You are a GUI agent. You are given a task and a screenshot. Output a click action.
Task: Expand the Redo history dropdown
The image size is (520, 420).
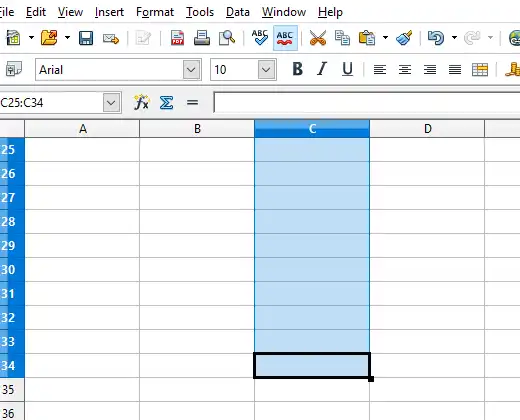490,37
